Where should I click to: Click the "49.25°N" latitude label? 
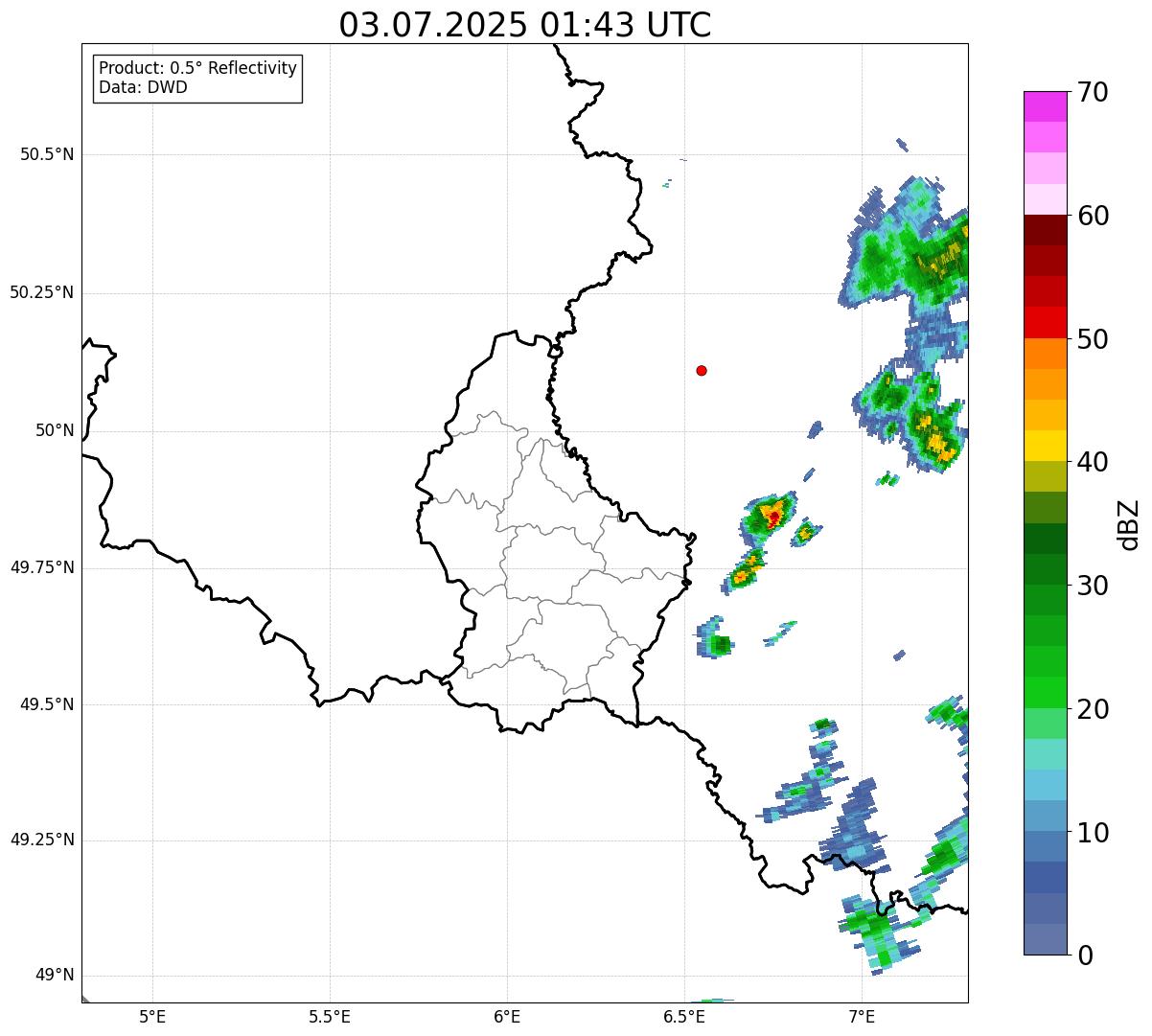coord(41,840)
